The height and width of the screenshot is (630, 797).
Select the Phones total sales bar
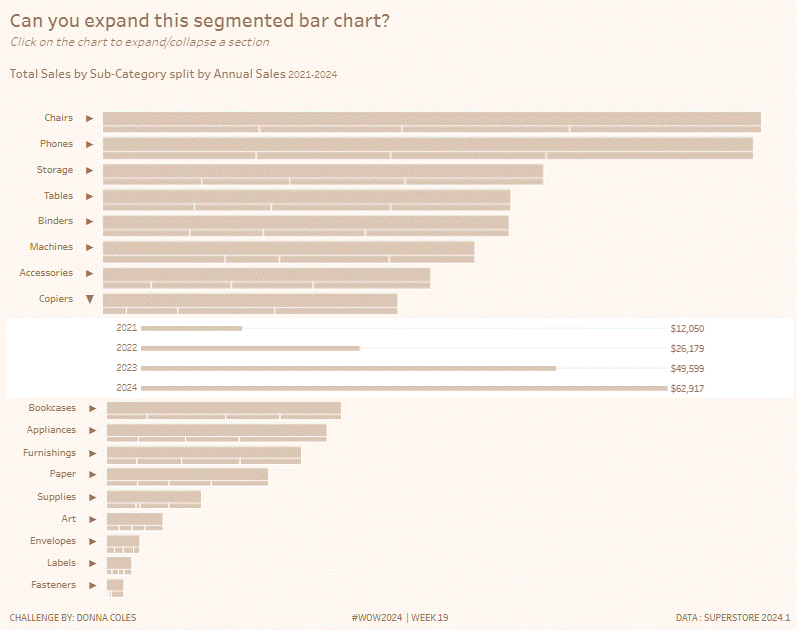[427, 144]
